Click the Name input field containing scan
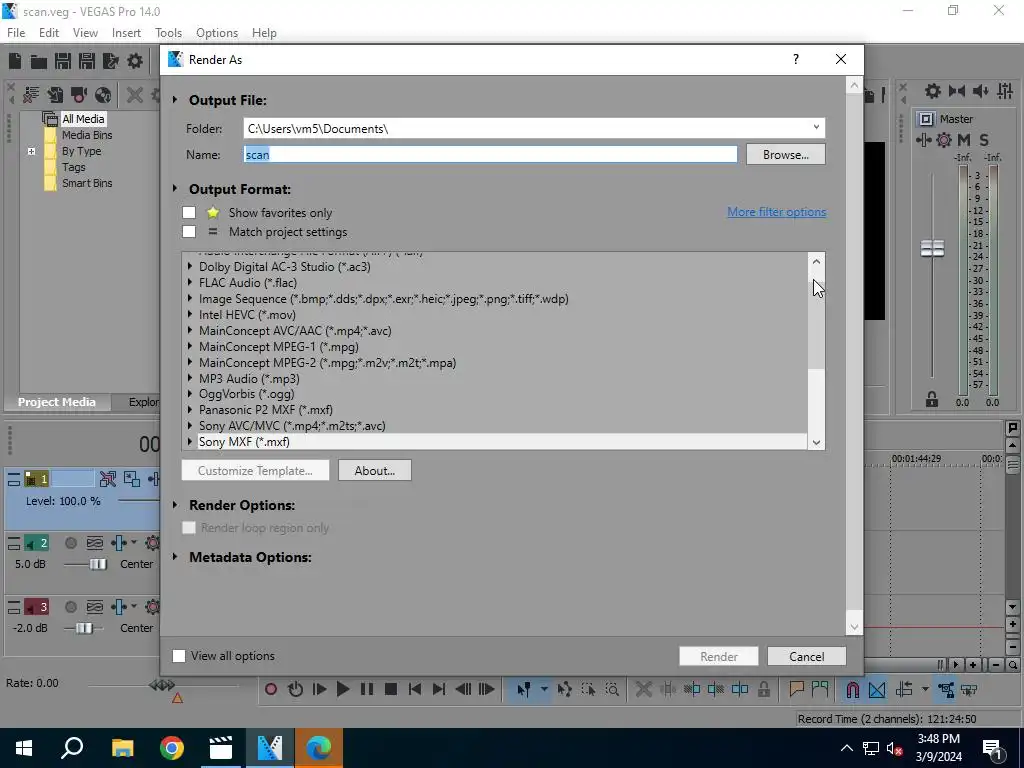The height and width of the screenshot is (768, 1024). pyautogui.click(x=490, y=155)
